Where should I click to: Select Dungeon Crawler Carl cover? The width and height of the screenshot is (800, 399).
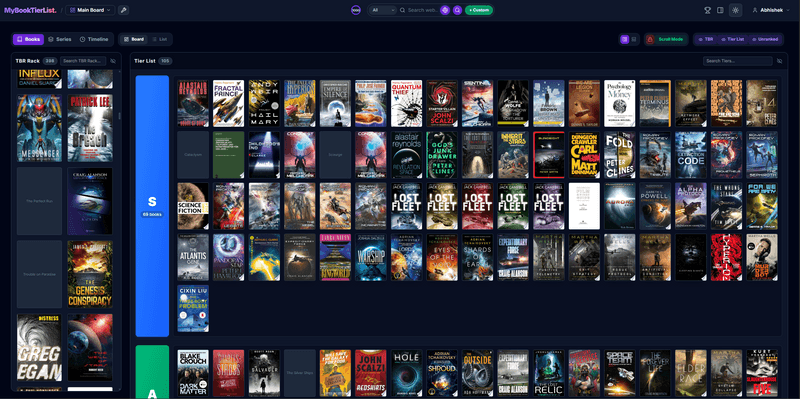tap(584, 155)
